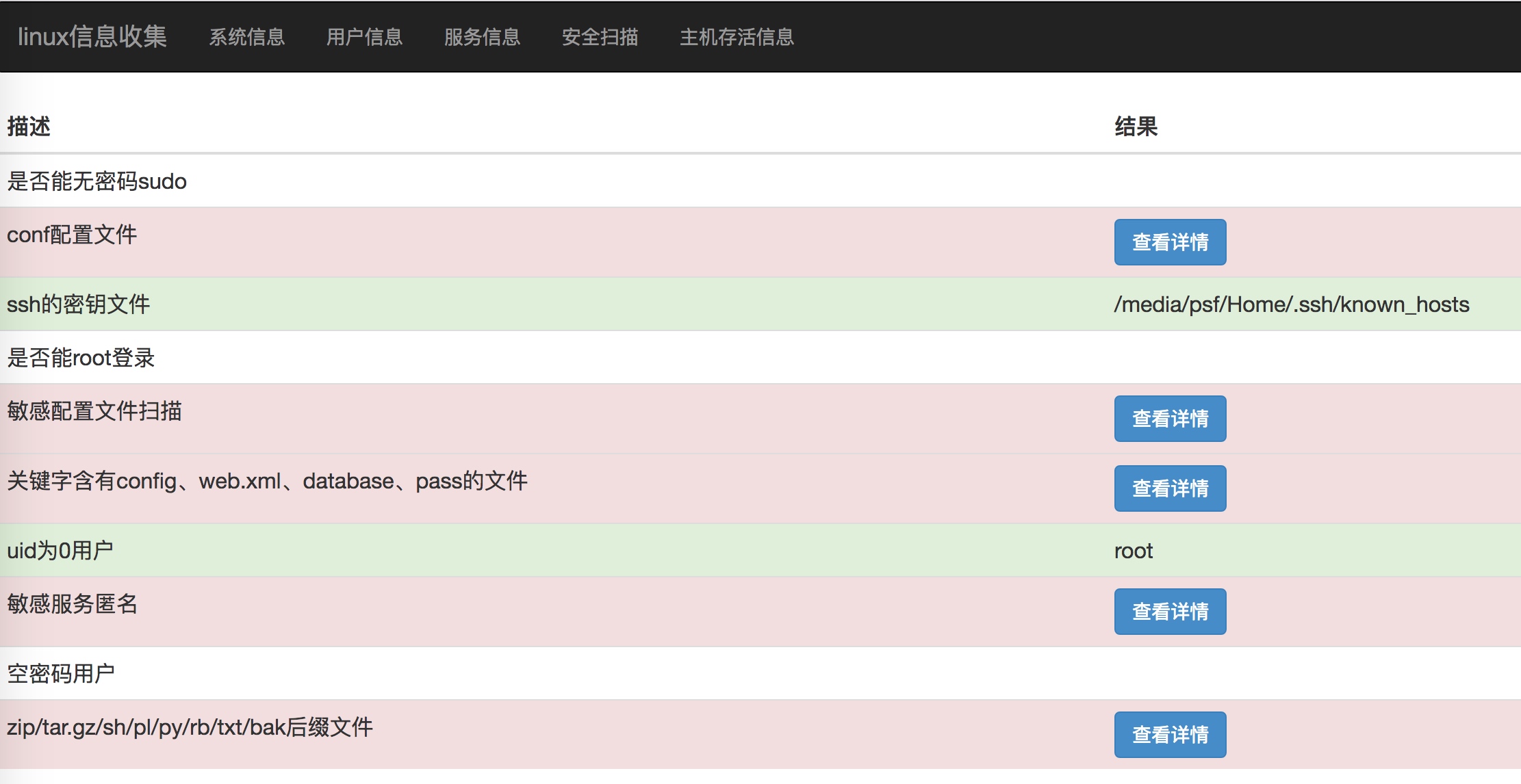The image size is (1521, 784).
Task: Click the uid为0用户 row label
Action: [60, 551]
